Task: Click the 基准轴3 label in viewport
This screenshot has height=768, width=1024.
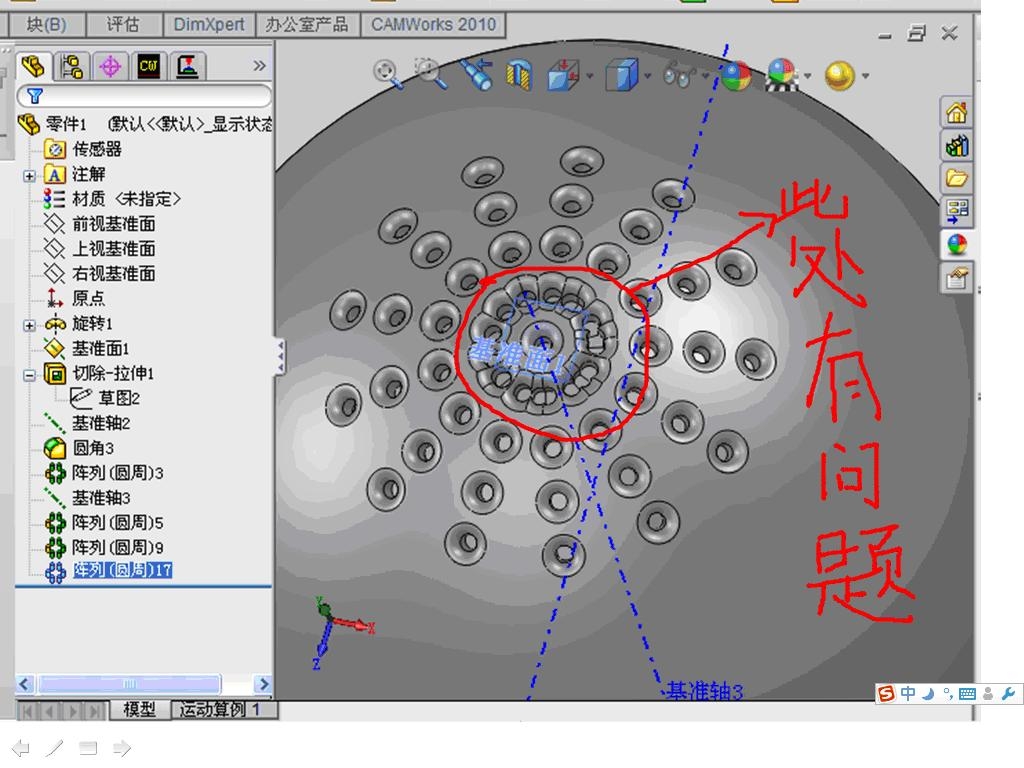Action: coord(704,691)
